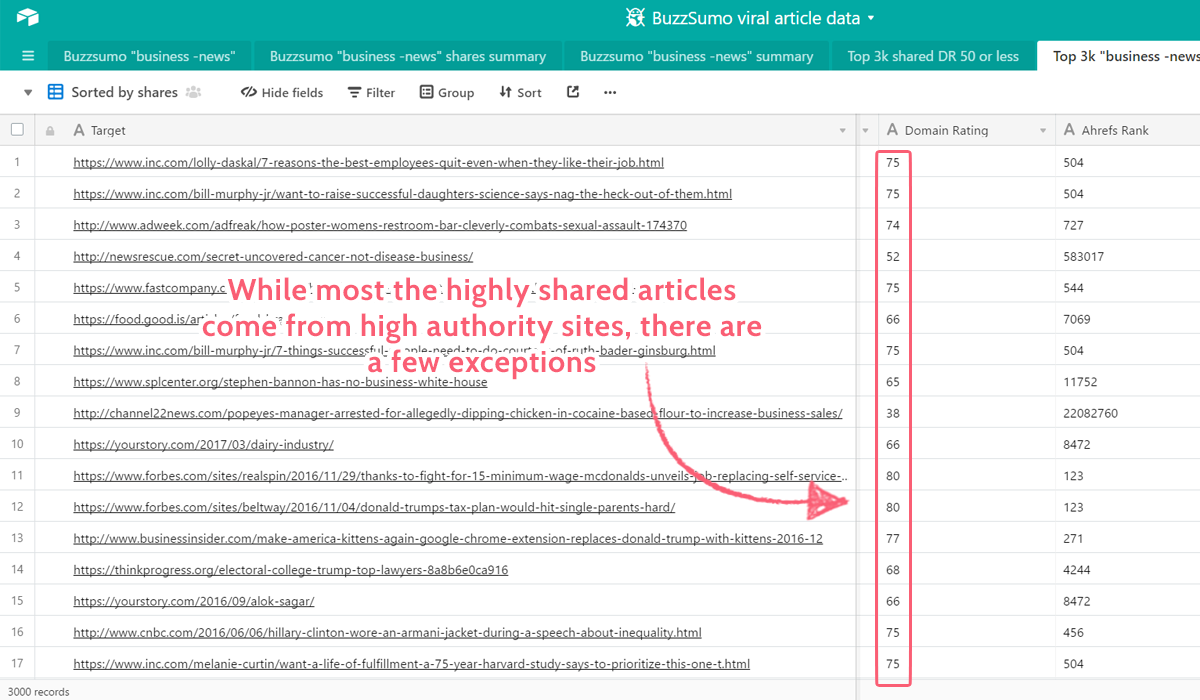Open the Buzzsumo "business -news" summary tab
1200x700 pixels.
pyautogui.click(x=697, y=56)
